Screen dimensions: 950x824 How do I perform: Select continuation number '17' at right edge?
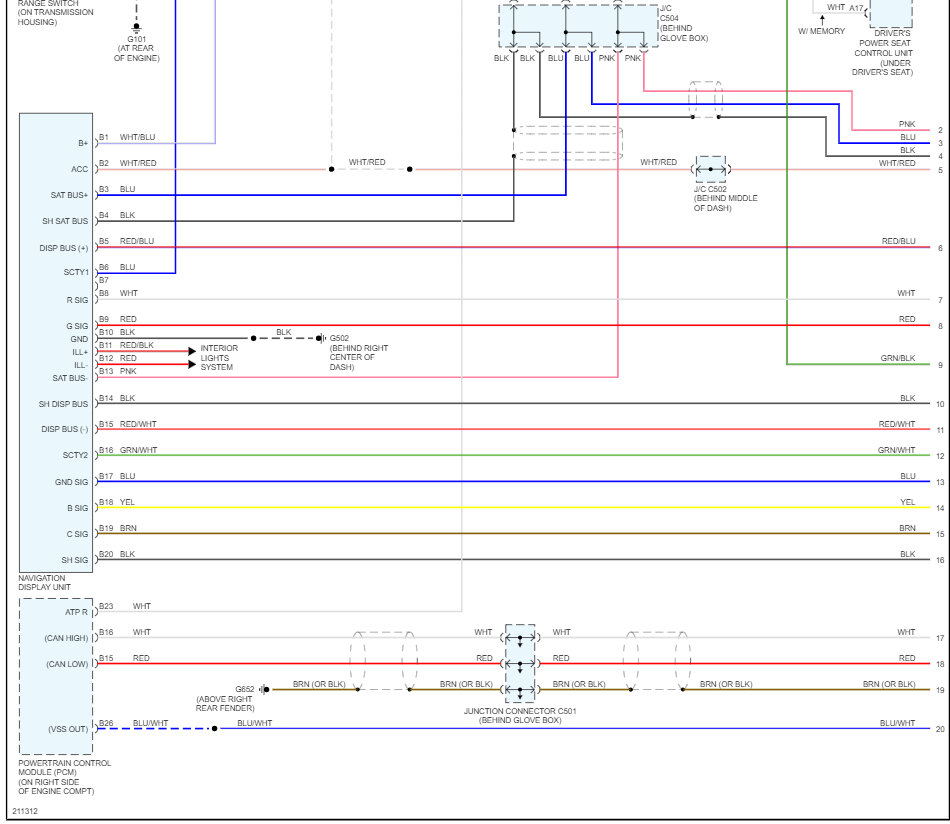point(940,639)
